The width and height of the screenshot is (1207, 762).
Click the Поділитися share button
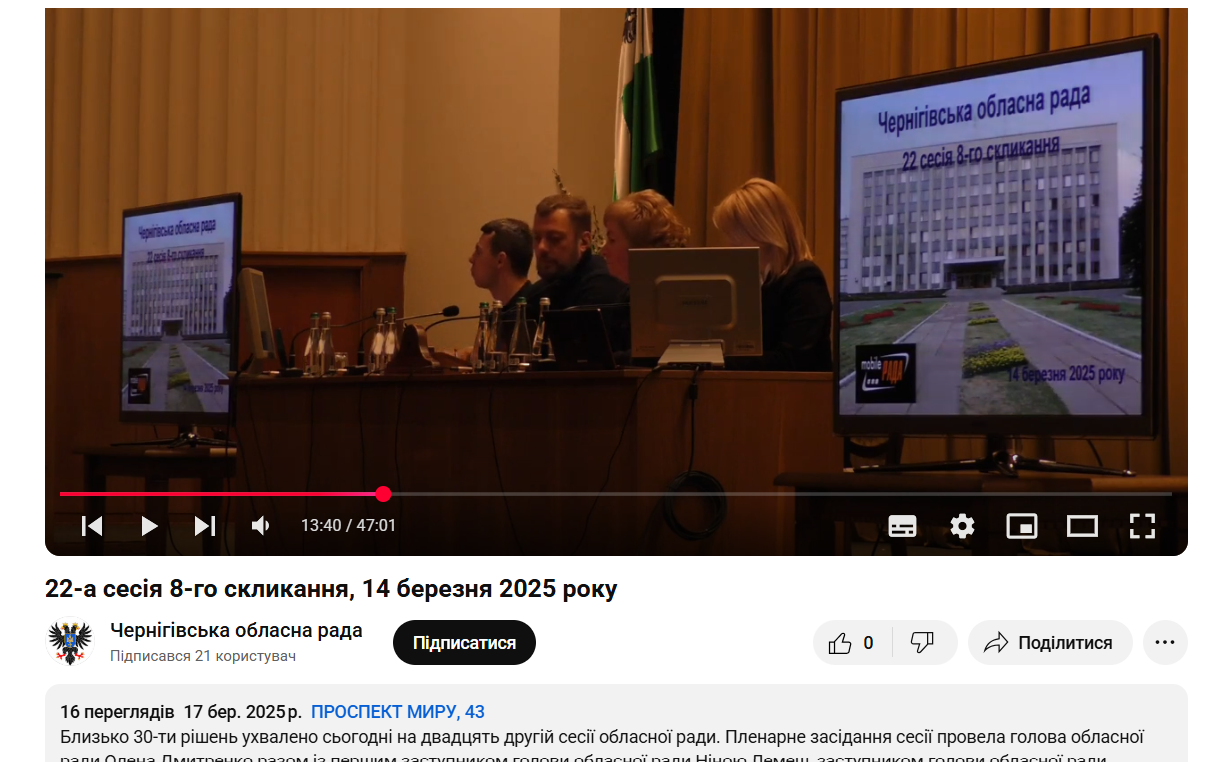pyautogui.click(x=1050, y=643)
